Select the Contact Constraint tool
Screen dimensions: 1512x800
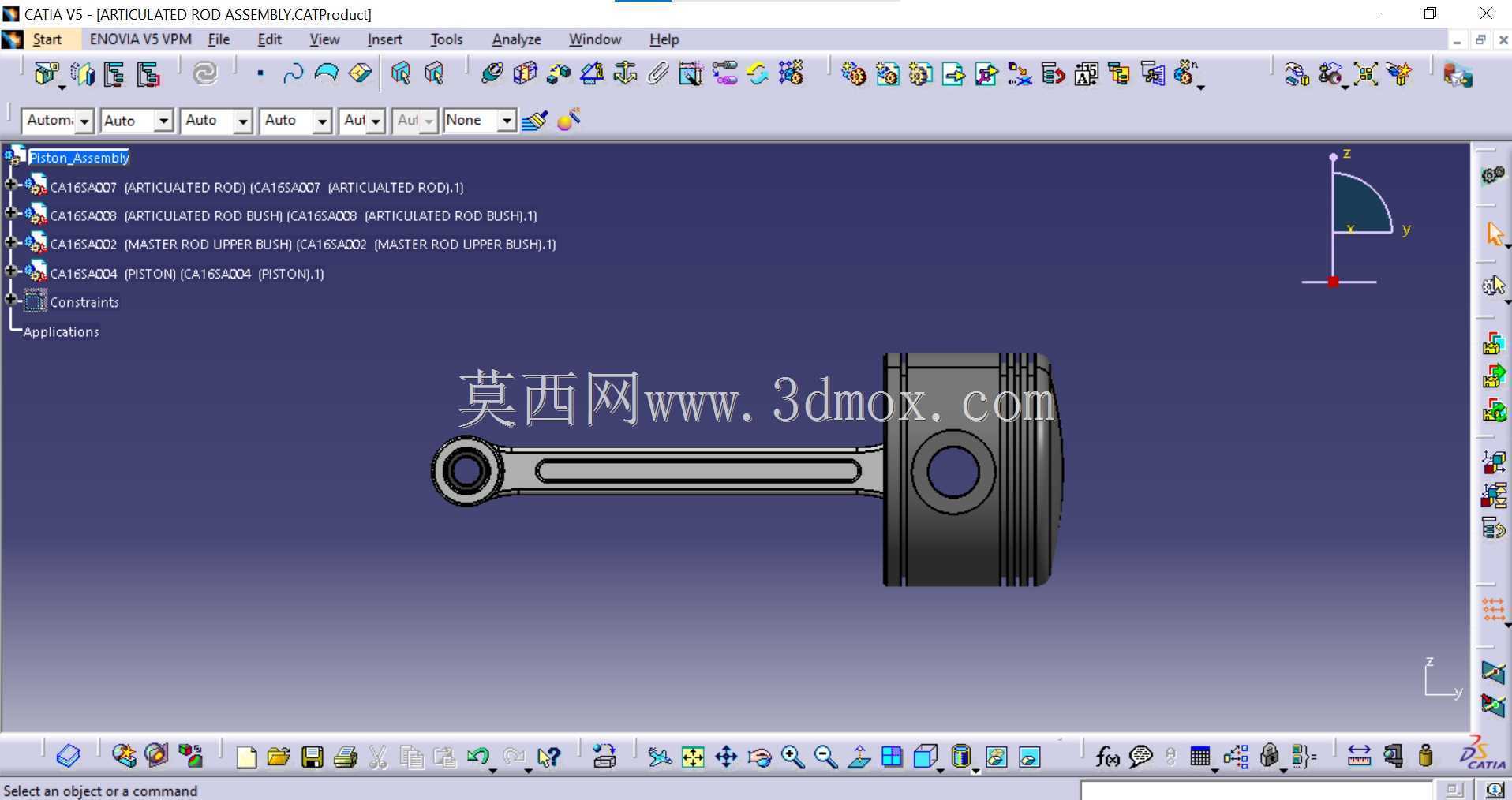[x=524, y=74]
